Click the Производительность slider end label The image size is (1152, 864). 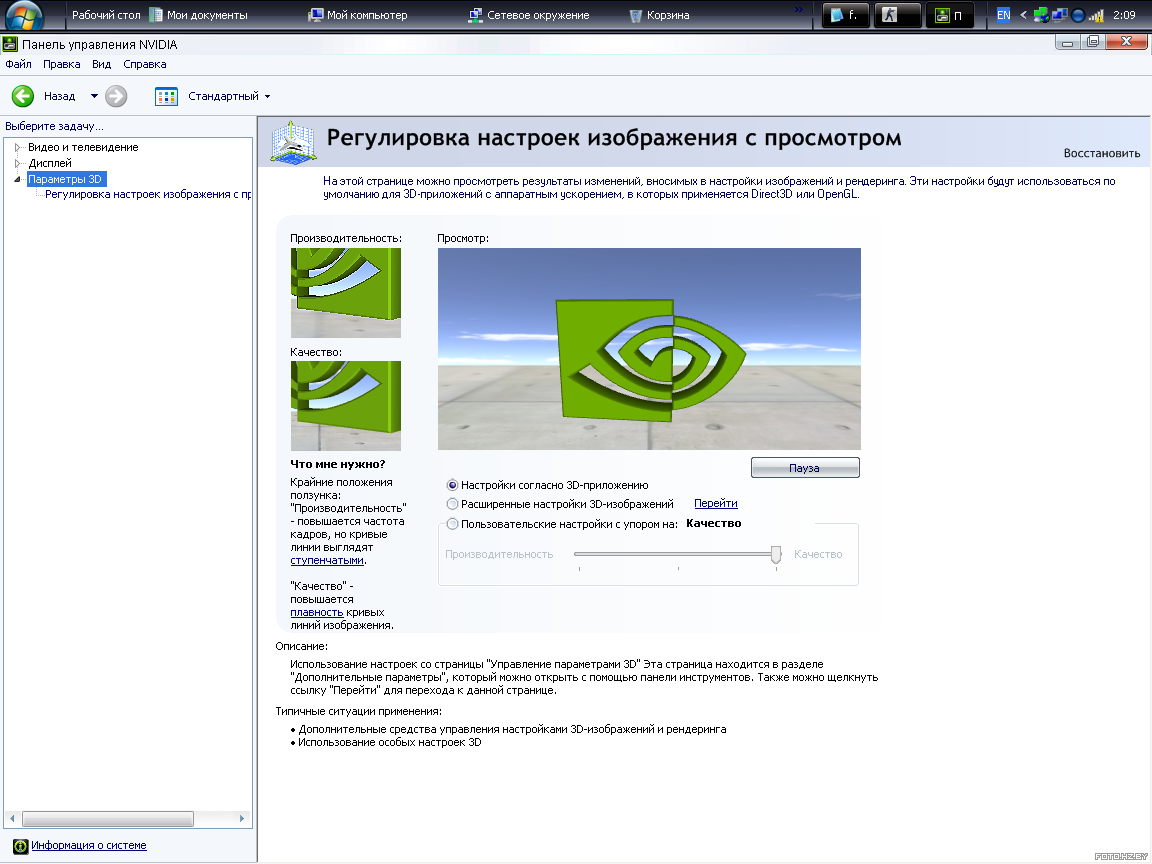tap(499, 554)
